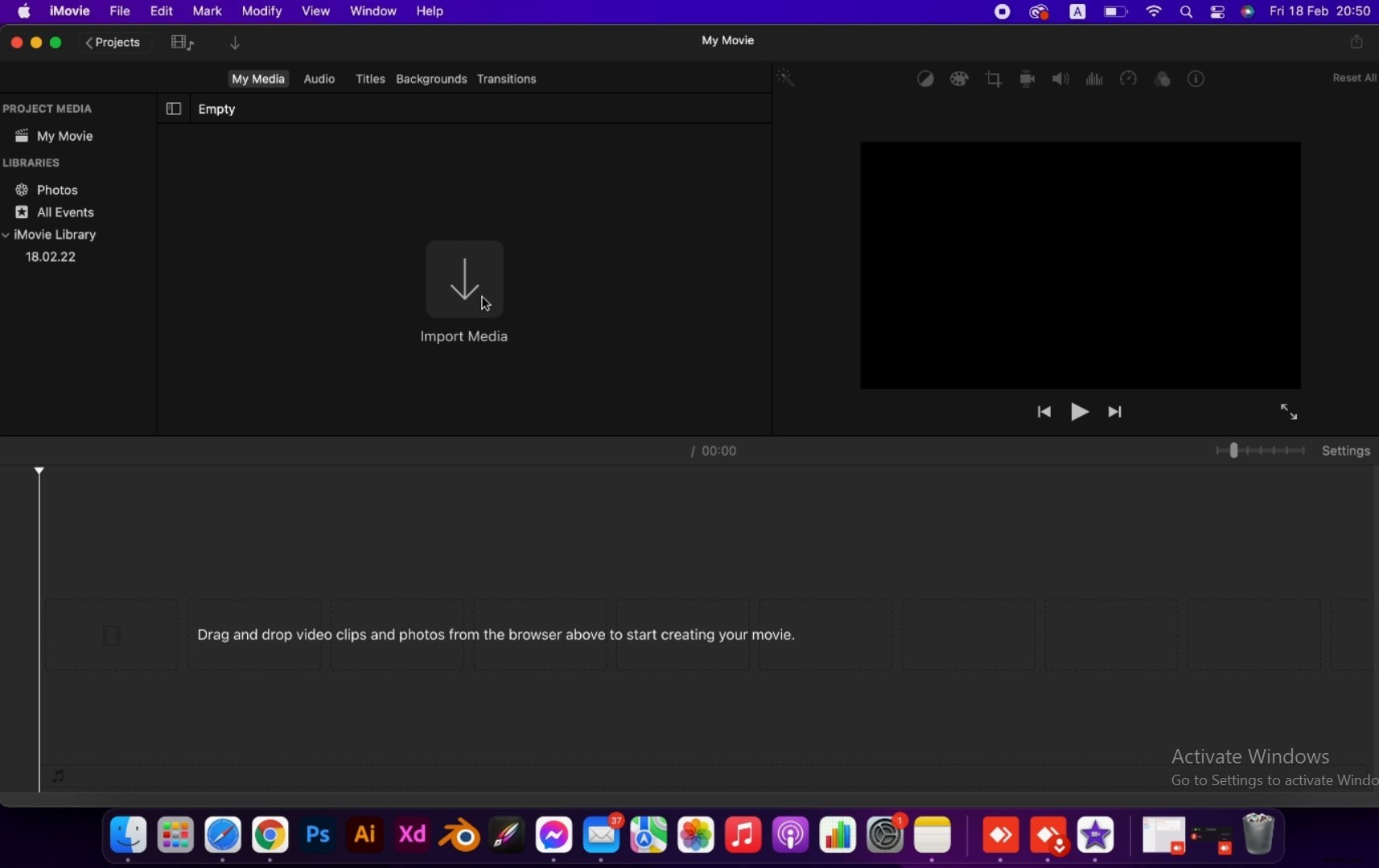Open the media sort order dropdown
The width and height of the screenshot is (1379, 868).
tap(234, 43)
